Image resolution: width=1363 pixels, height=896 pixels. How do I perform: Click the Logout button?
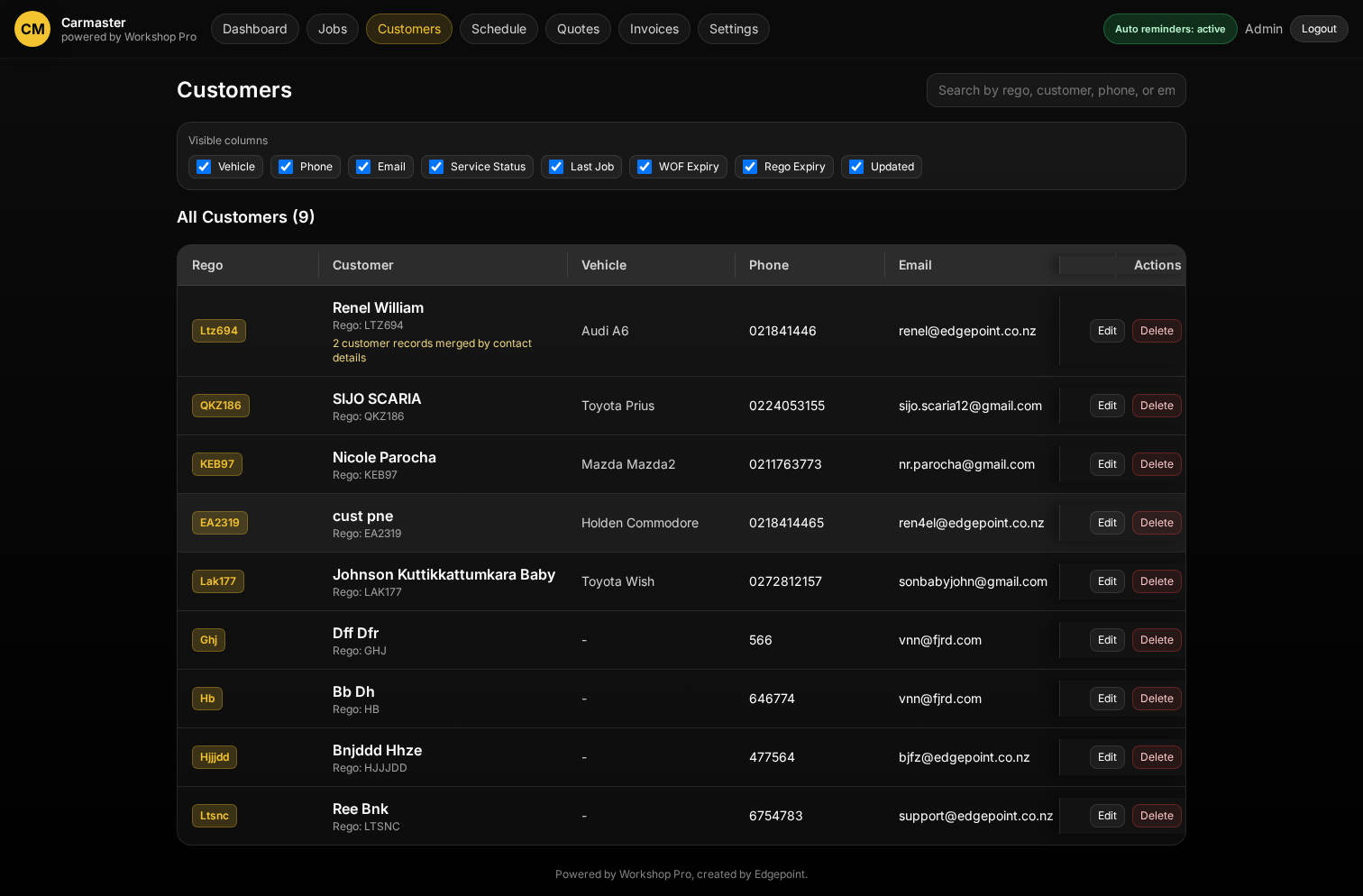[x=1319, y=28]
